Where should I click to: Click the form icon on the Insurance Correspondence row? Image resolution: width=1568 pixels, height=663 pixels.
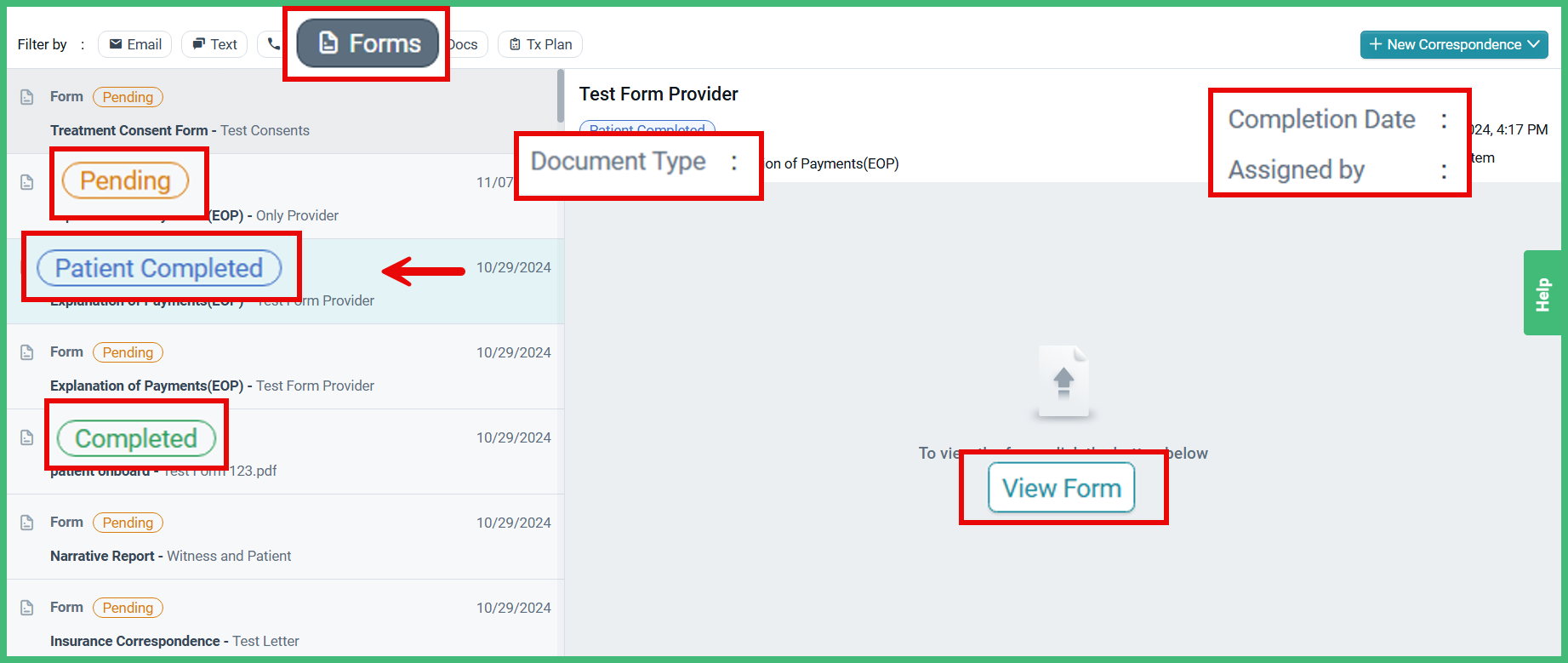(27, 608)
